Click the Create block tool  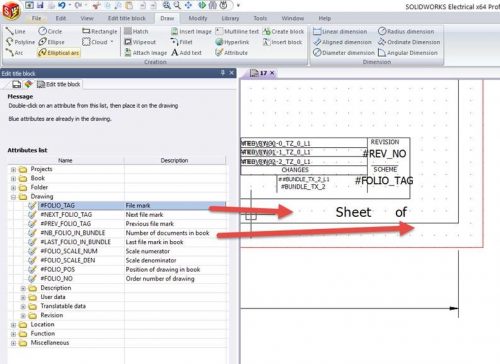(x=283, y=31)
